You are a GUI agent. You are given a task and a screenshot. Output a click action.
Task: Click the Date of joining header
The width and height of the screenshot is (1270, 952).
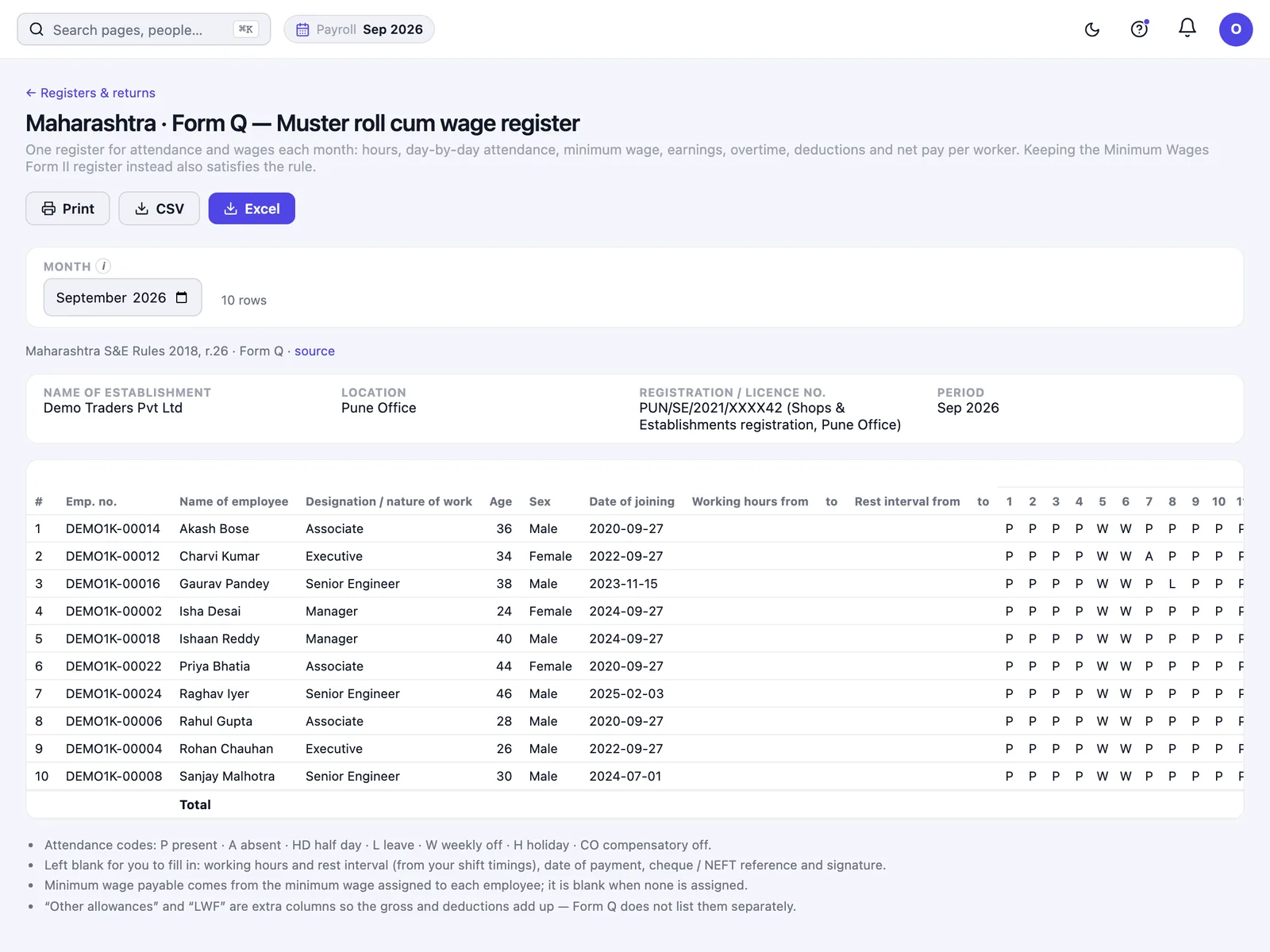632,501
